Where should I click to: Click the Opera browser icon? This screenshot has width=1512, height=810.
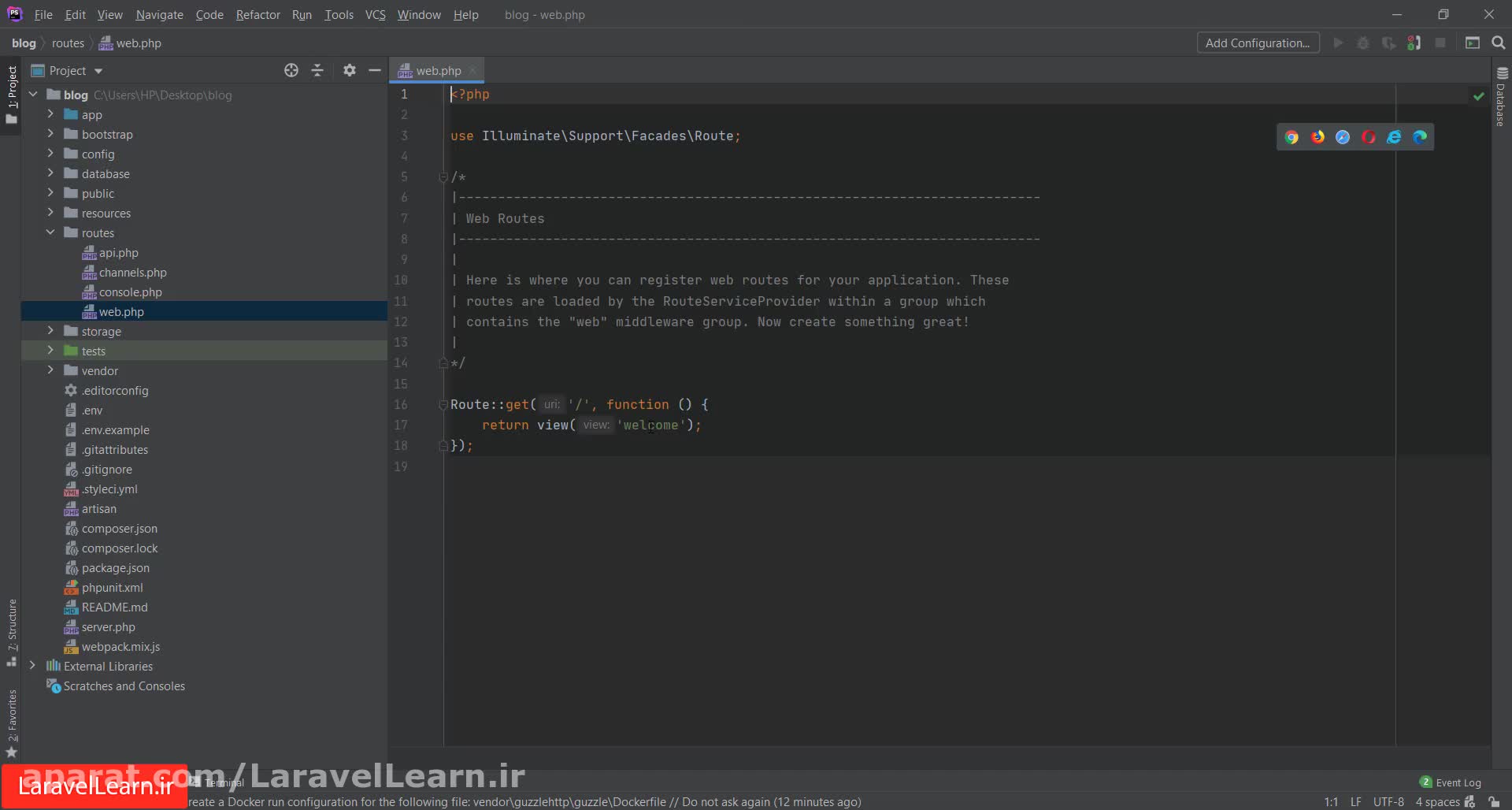click(x=1369, y=137)
